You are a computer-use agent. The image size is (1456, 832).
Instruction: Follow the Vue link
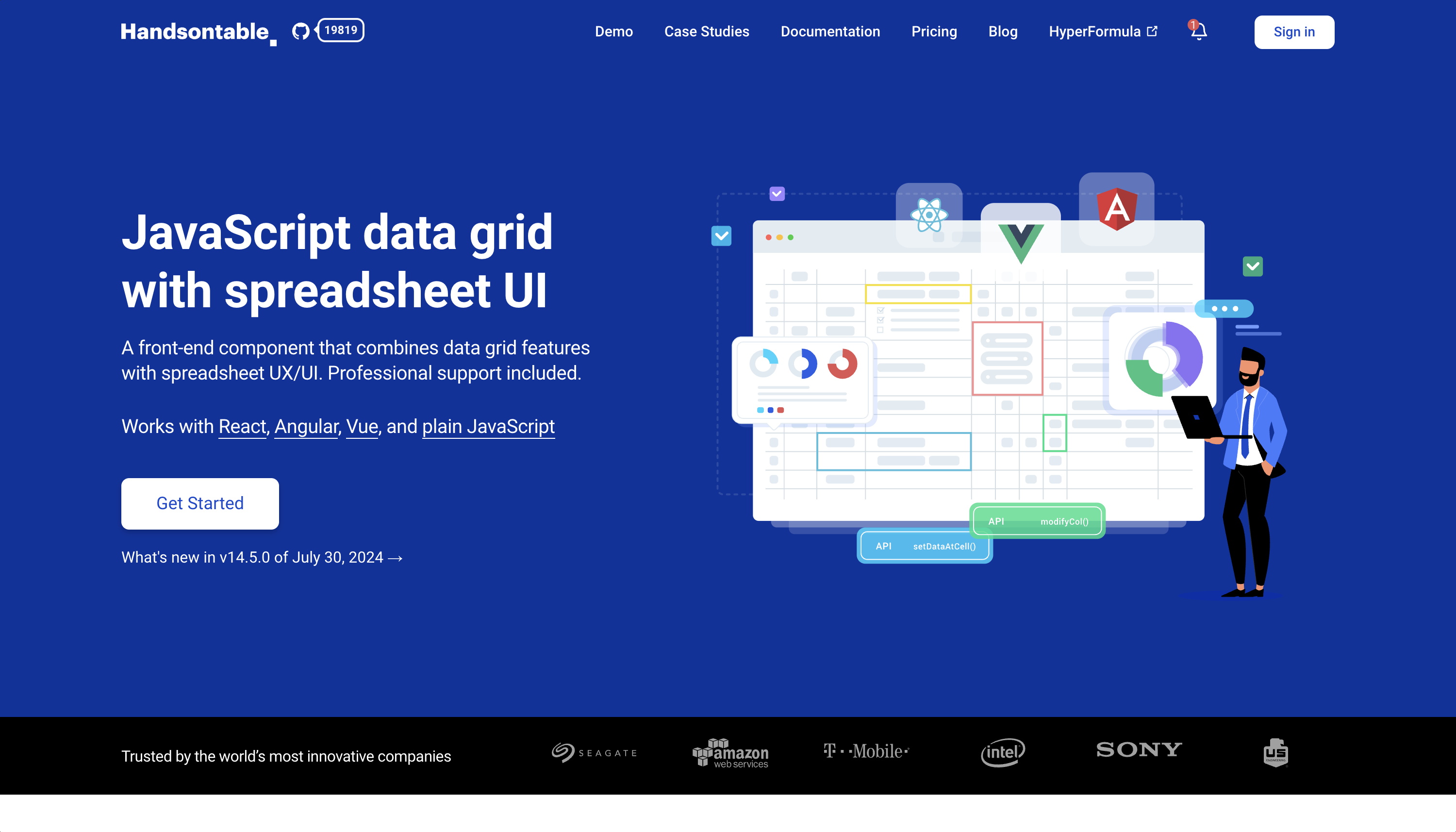362,426
